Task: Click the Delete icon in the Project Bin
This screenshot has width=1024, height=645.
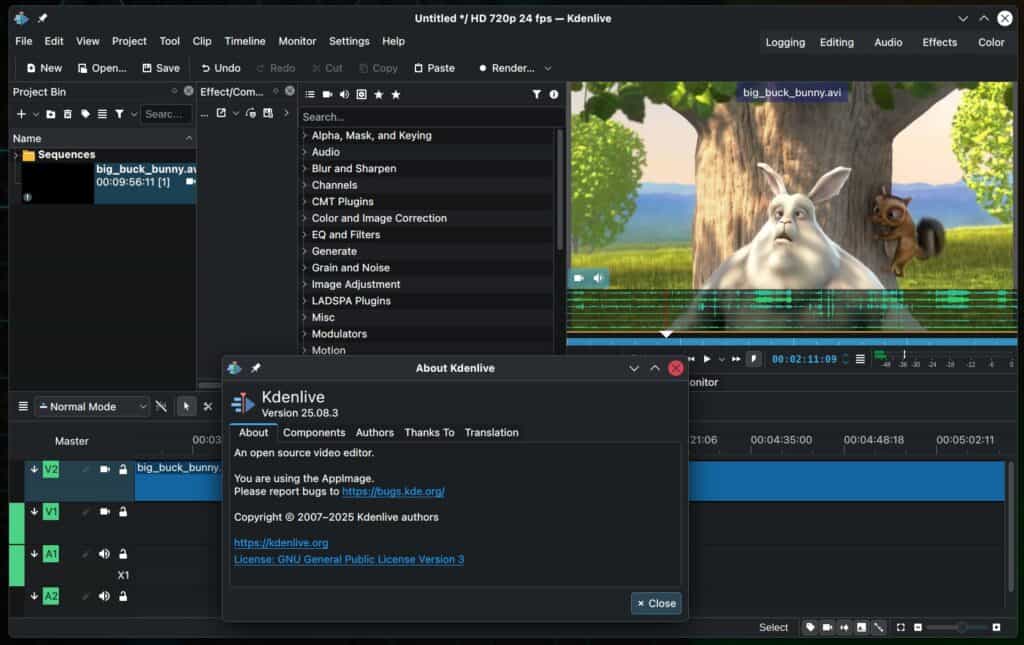Action: [x=67, y=114]
